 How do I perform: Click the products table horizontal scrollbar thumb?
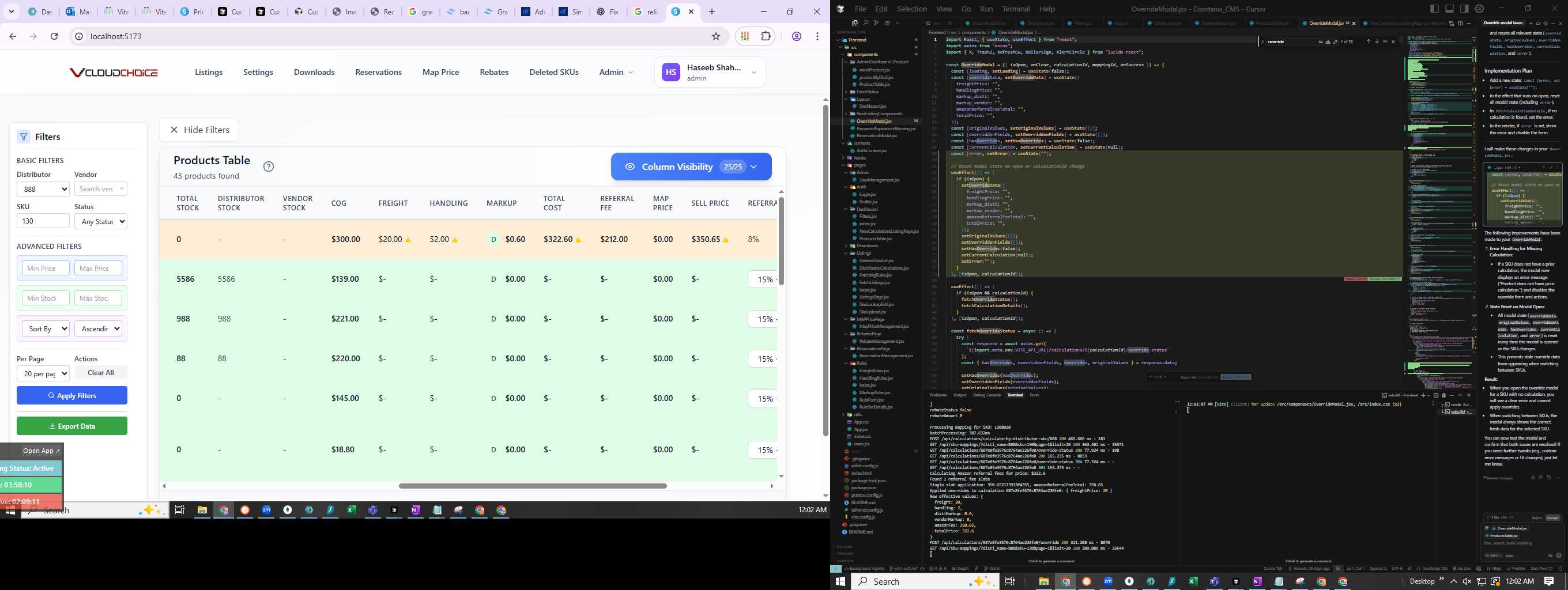(x=533, y=486)
